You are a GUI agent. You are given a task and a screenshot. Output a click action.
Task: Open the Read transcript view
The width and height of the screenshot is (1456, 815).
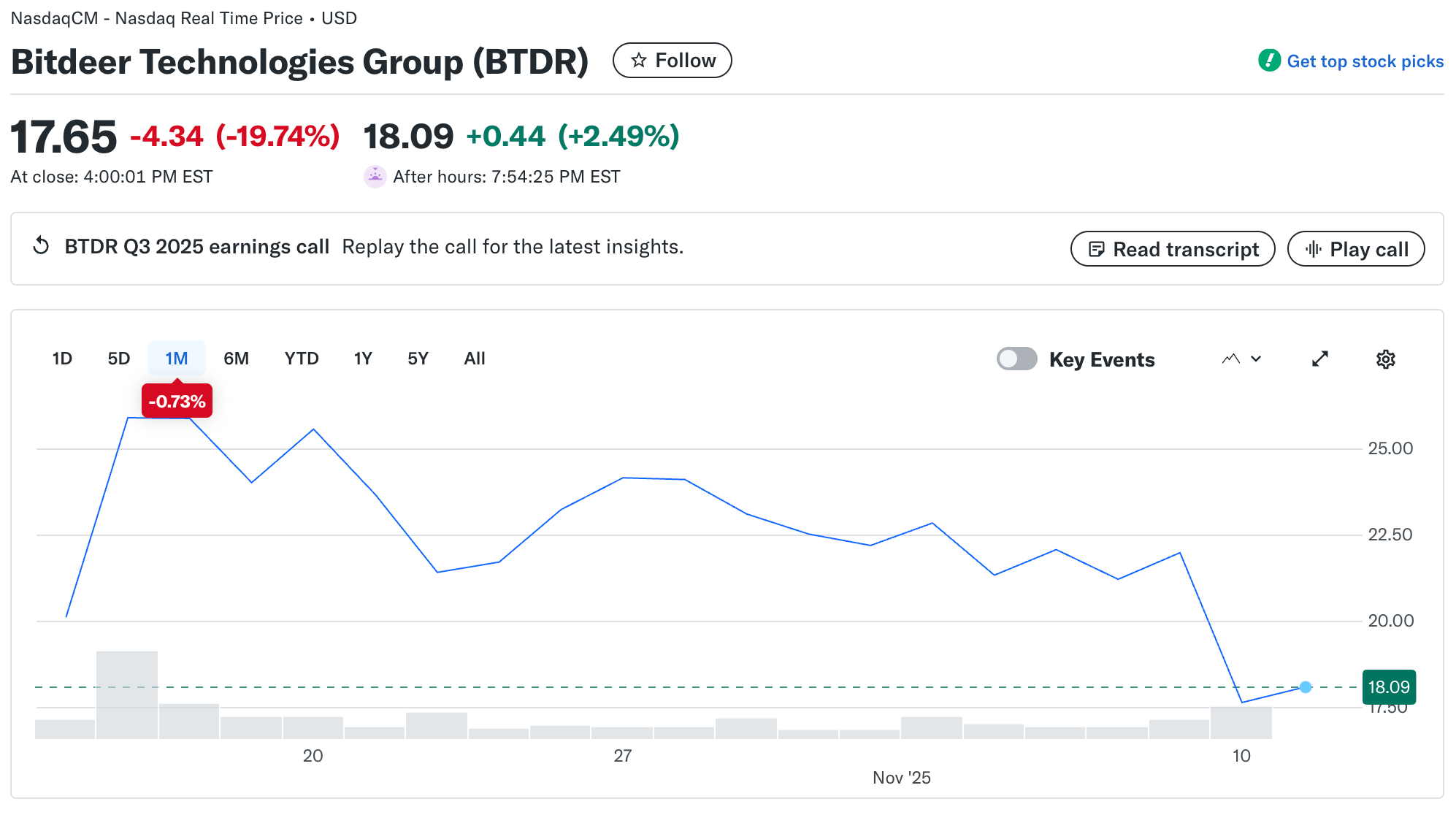click(1172, 248)
